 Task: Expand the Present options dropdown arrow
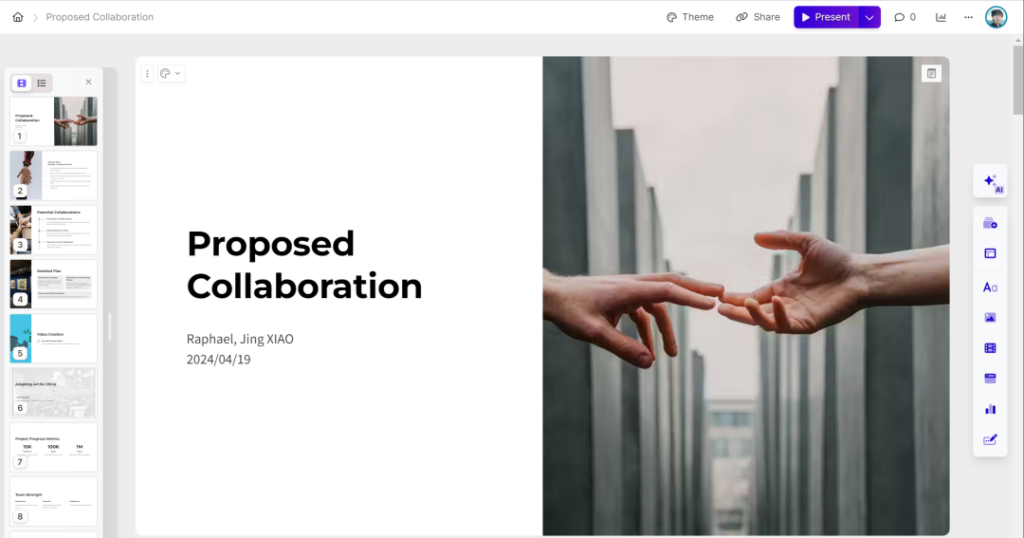(869, 17)
